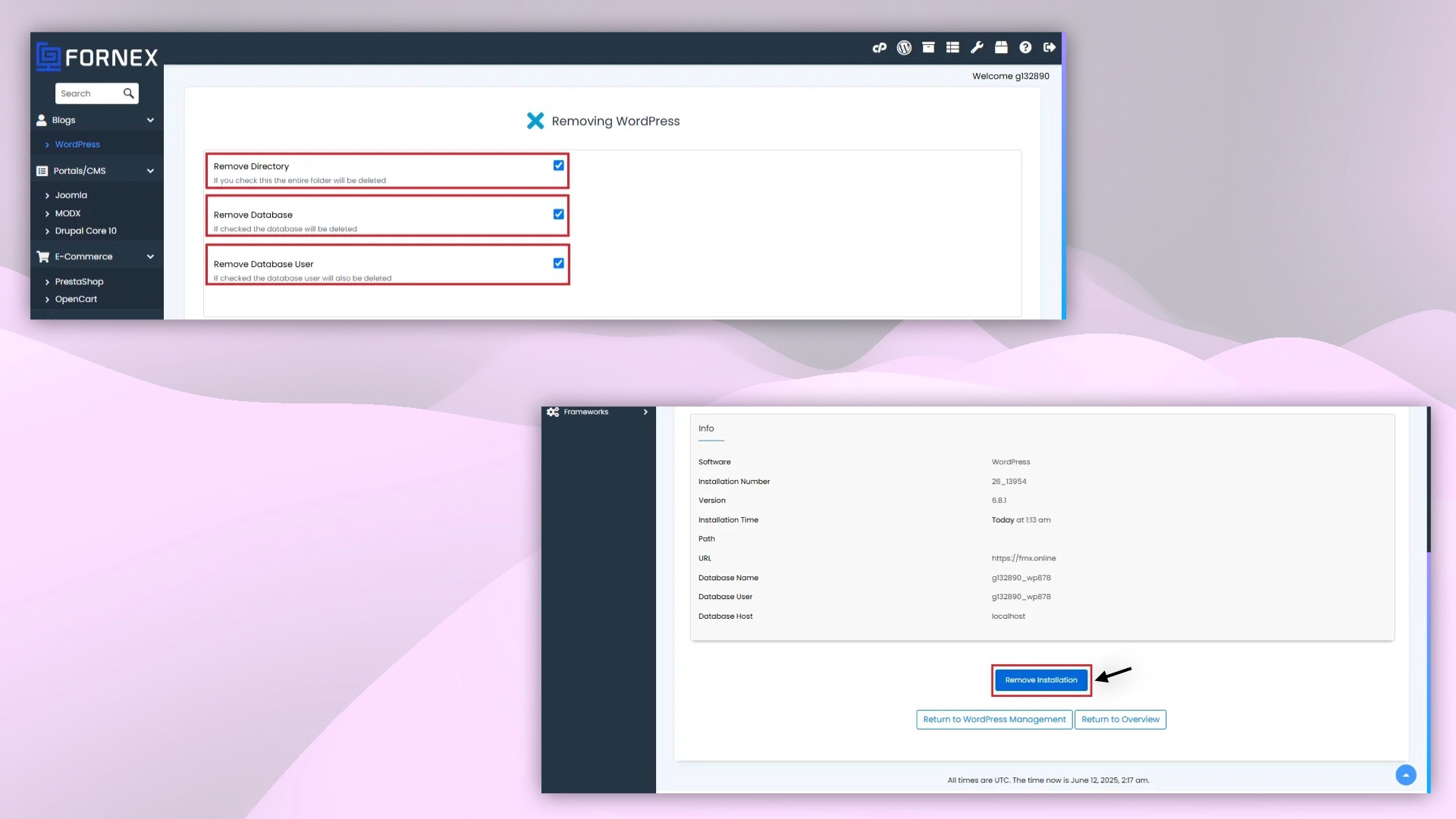Uncheck Remove Database User

tap(558, 263)
